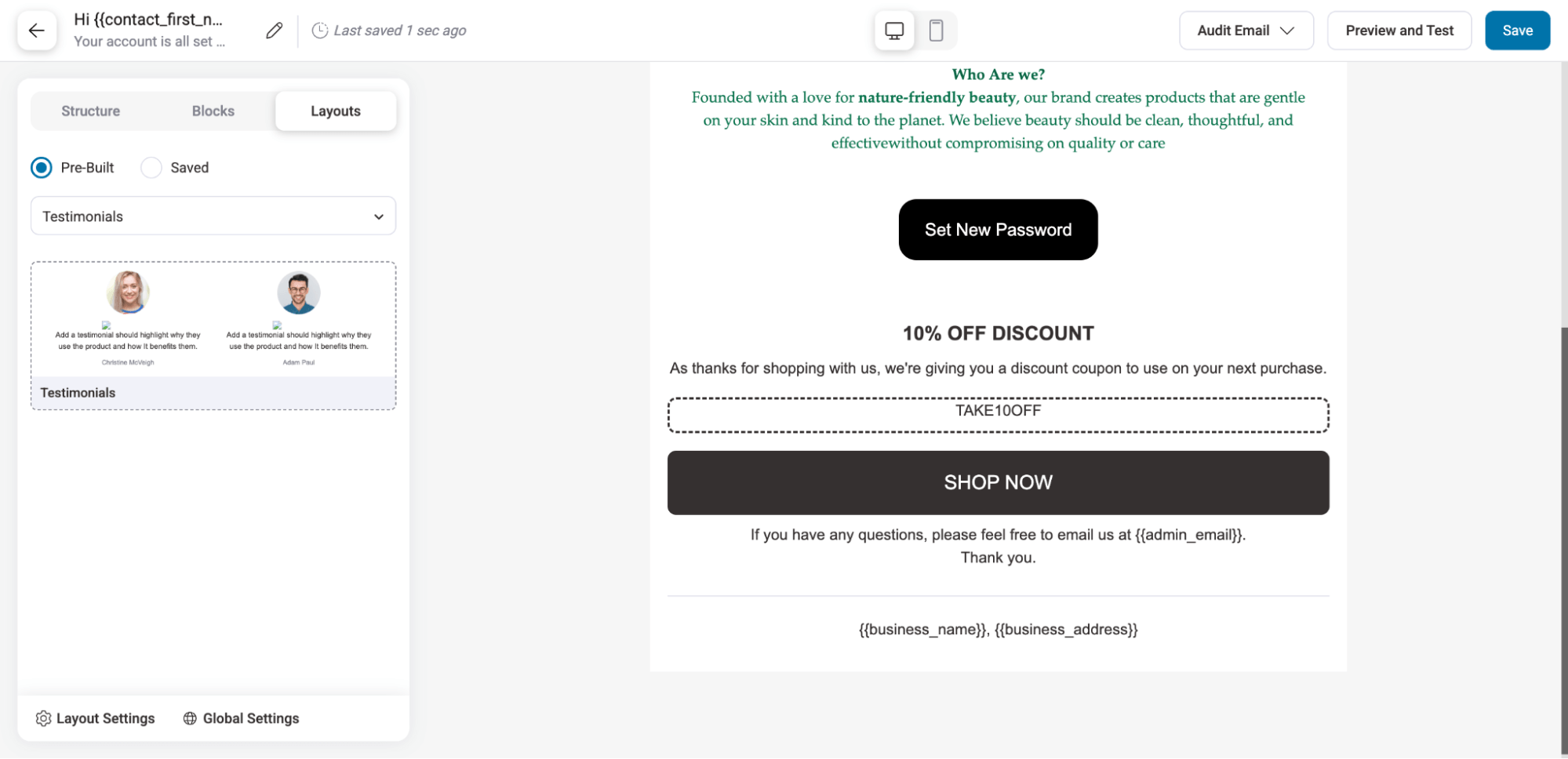
Task: Click the Global Settings globe icon
Action: click(x=190, y=718)
